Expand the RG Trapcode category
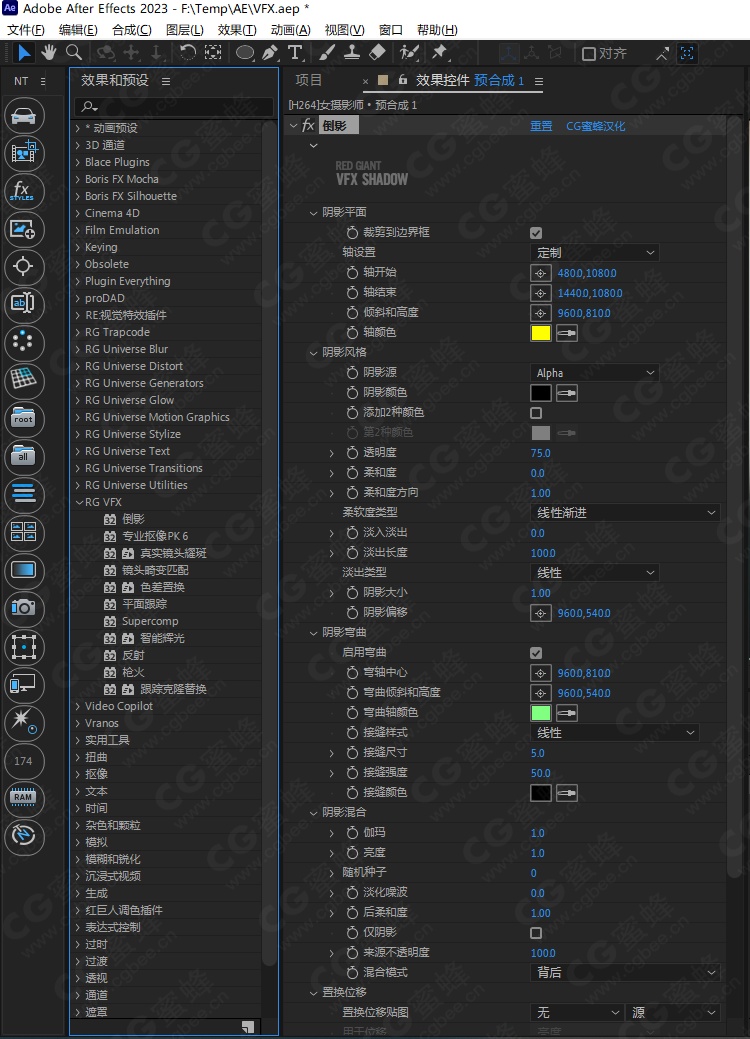 click(78, 333)
